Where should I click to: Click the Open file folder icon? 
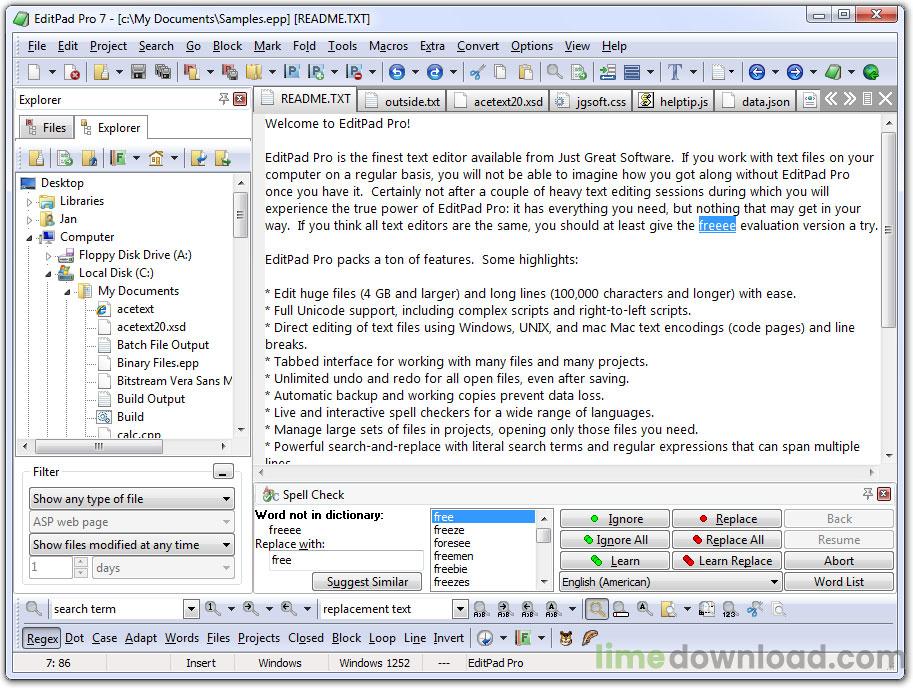101,72
